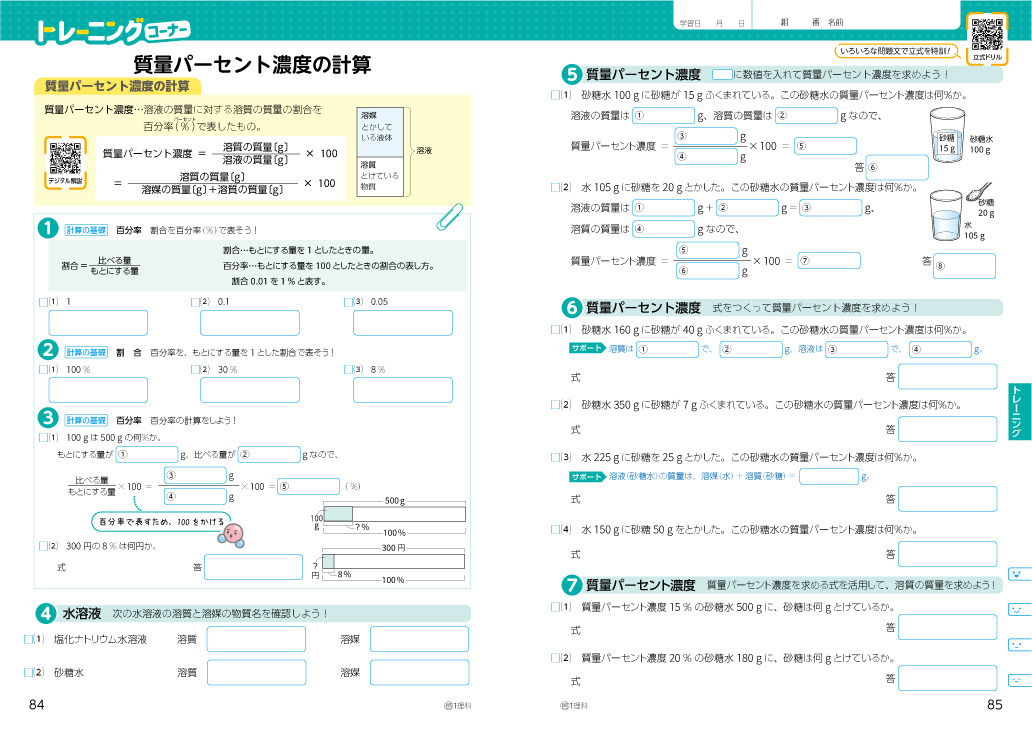Check the 塩化ナトリウム水溶液 question box
This screenshot has width=1032, height=729.
[28, 639]
